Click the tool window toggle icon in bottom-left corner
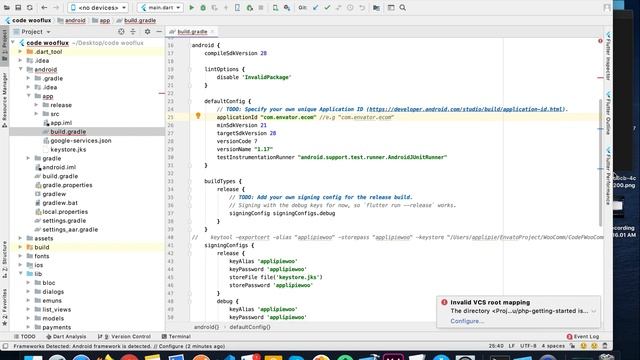640x360 pixels. 5,346
